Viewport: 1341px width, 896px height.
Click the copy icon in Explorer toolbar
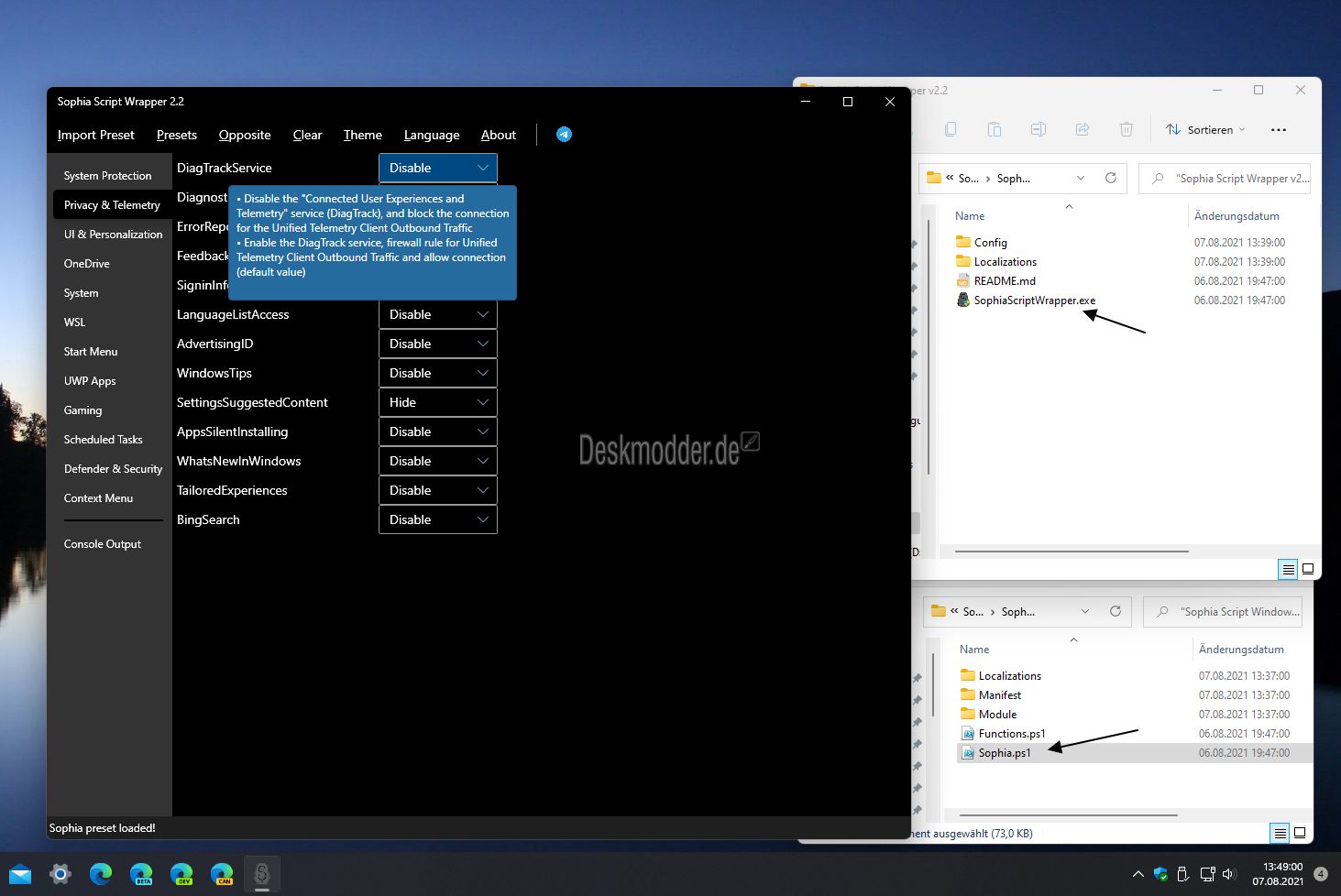click(951, 130)
